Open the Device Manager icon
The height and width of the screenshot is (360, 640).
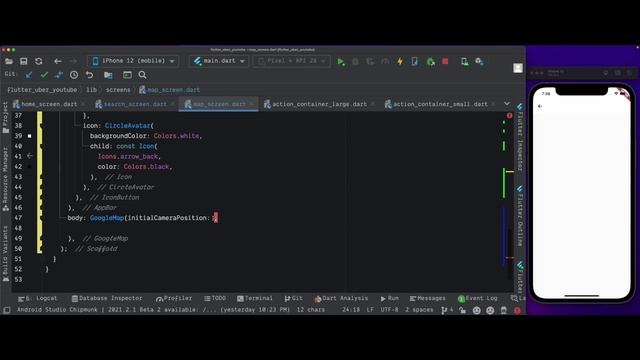[x=464, y=62]
